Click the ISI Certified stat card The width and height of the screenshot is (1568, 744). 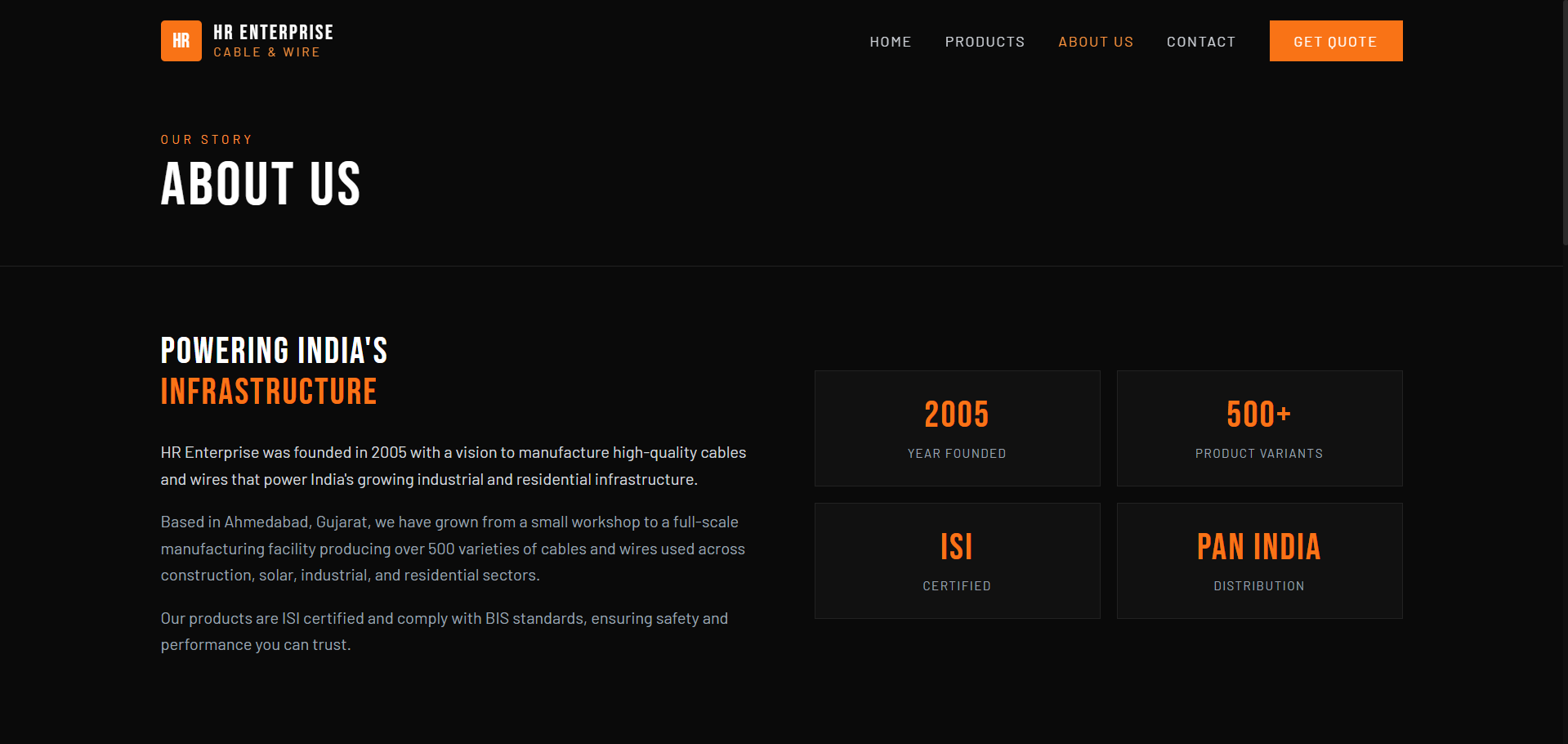[957, 561]
